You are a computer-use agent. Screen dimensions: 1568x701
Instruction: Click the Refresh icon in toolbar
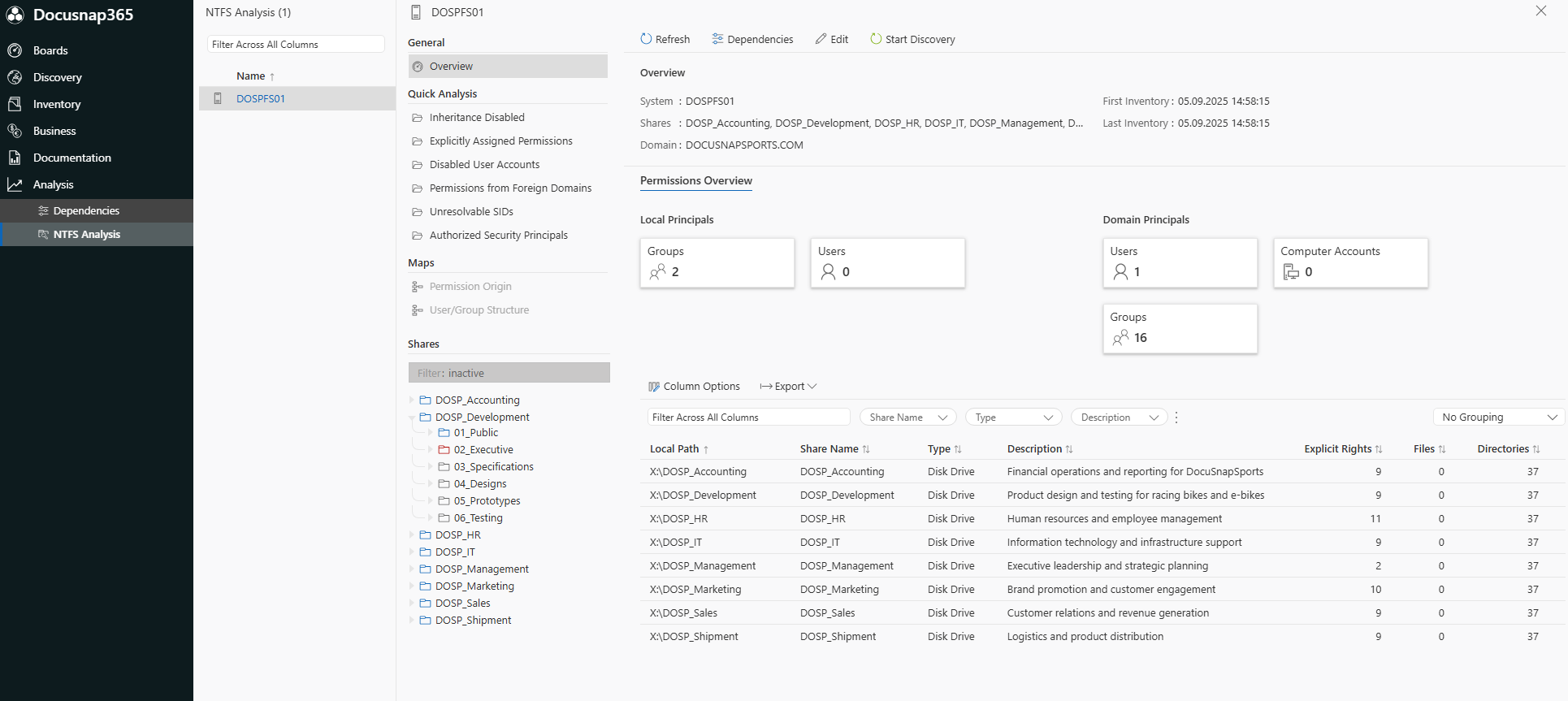[x=646, y=39]
